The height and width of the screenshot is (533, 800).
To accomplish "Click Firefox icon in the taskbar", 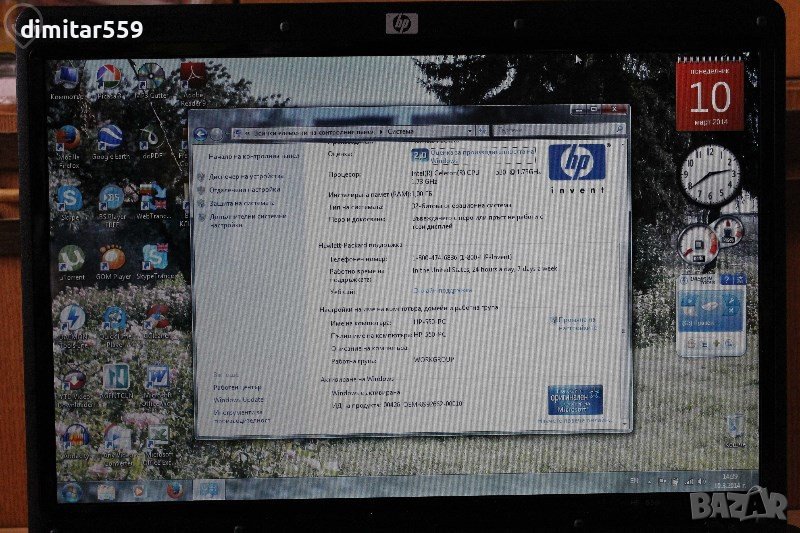I will coord(174,491).
